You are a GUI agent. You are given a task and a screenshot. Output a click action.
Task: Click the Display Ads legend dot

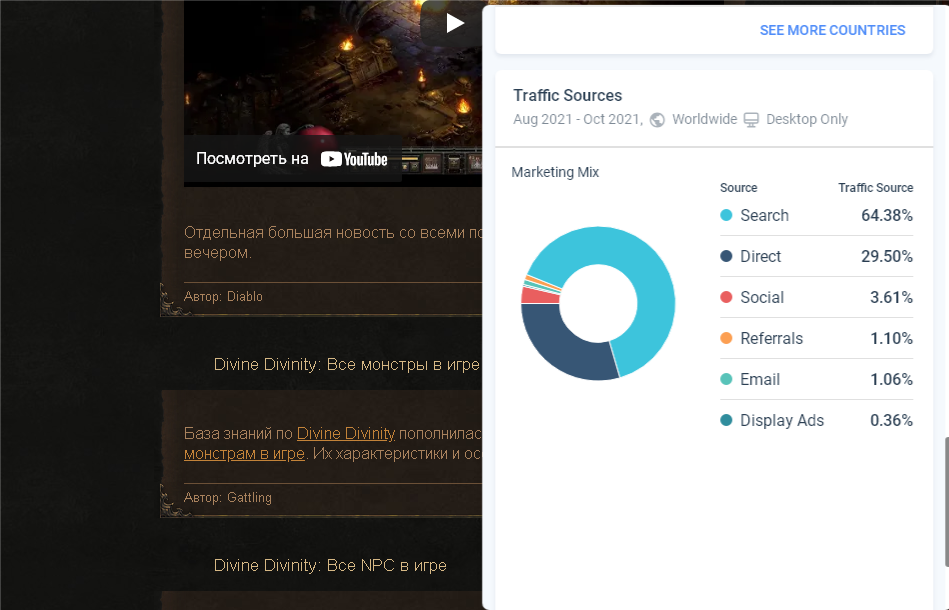726,420
